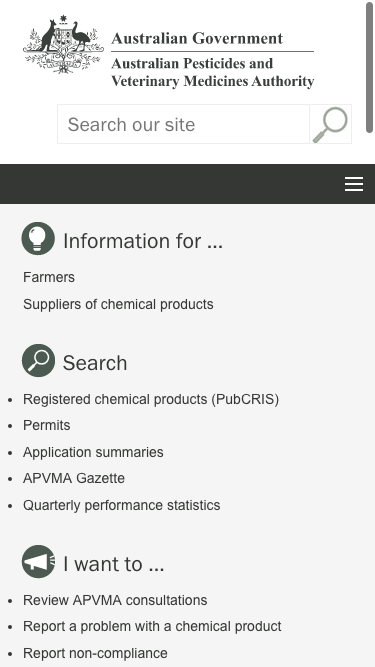Open the APVMA Gazette link
Screen dimensions: 375x667
(74, 479)
